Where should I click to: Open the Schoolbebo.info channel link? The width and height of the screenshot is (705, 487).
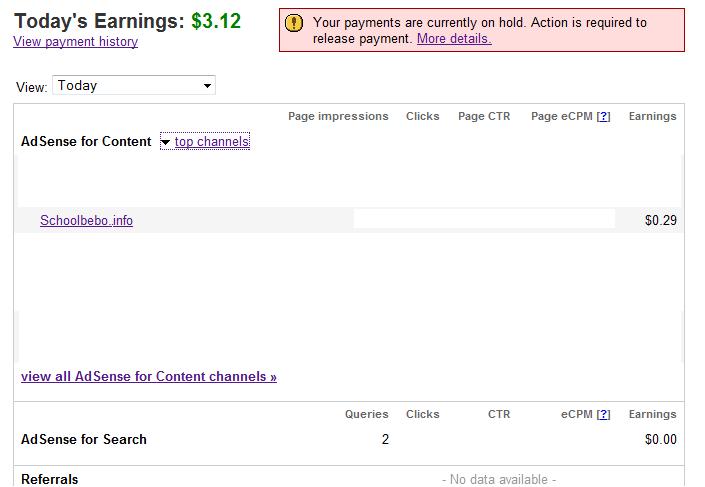coord(86,221)
